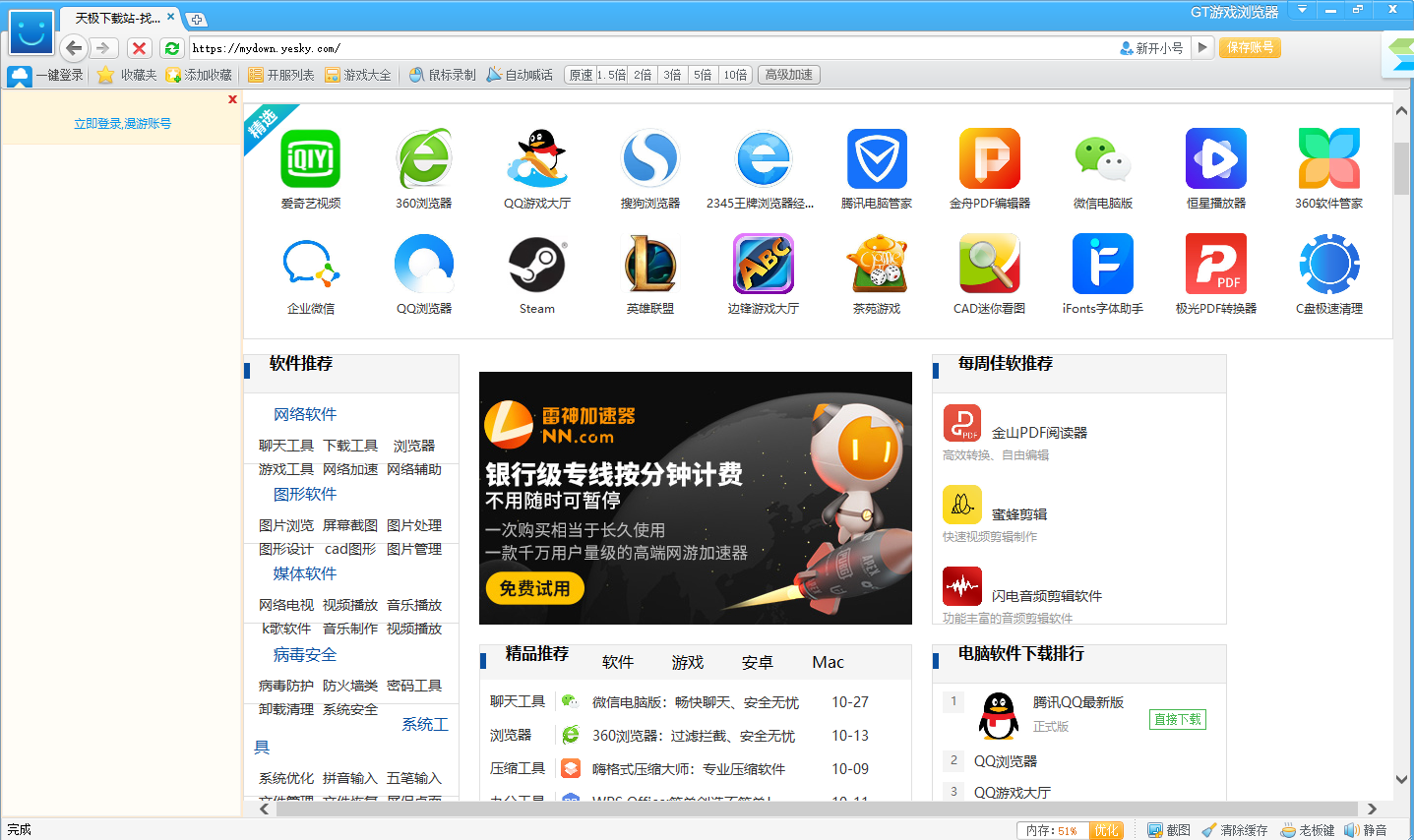Image resolution: width=1414 pixels, height=840 pixels.
Task: Click the 保存账号 save account button
Action: tap(1250, 47)
